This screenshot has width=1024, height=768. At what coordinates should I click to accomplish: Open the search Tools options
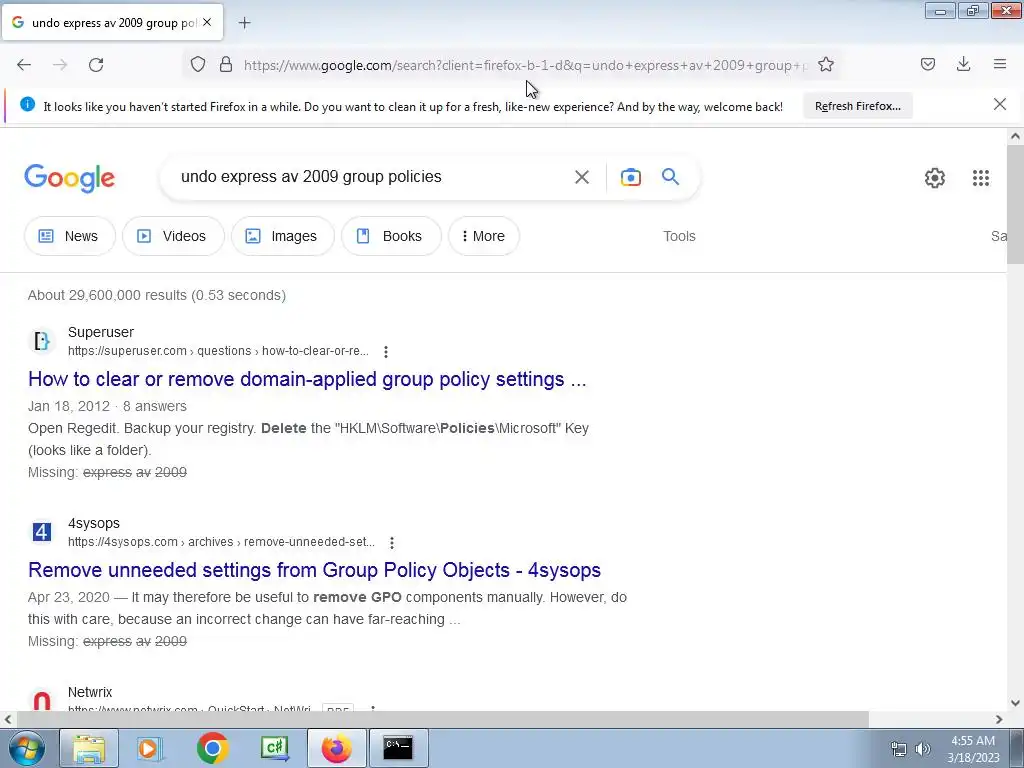pyautogui.click(x=679, y=236)
